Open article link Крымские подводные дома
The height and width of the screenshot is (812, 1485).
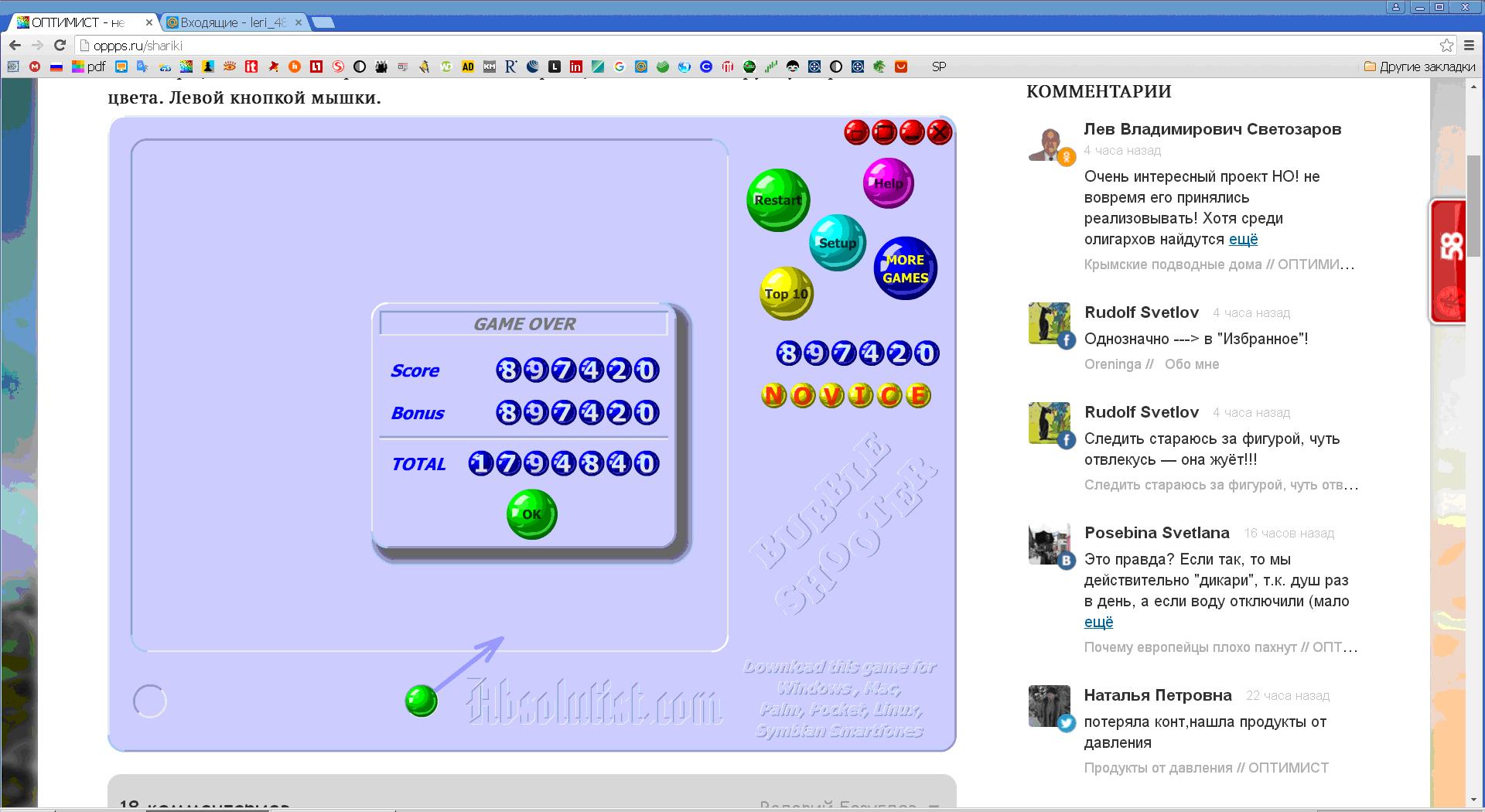[x=1219, y=264]
